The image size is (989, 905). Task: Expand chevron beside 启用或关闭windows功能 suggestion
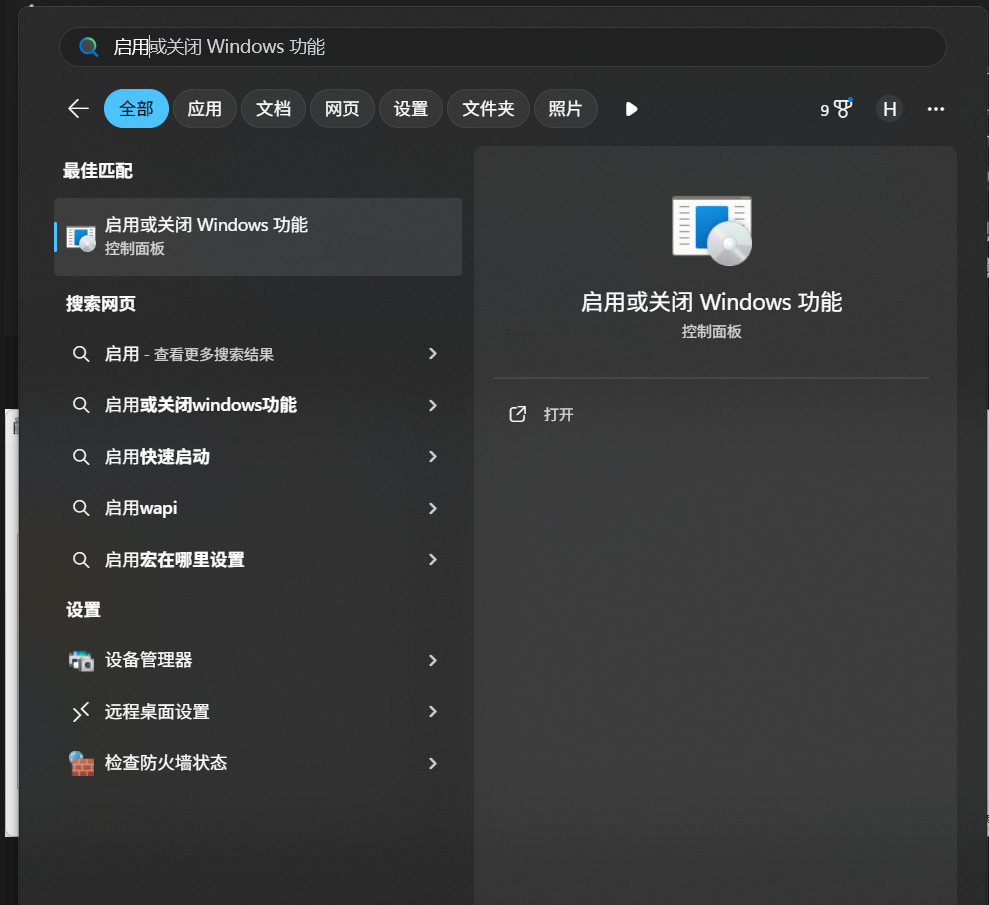(433, 406)
